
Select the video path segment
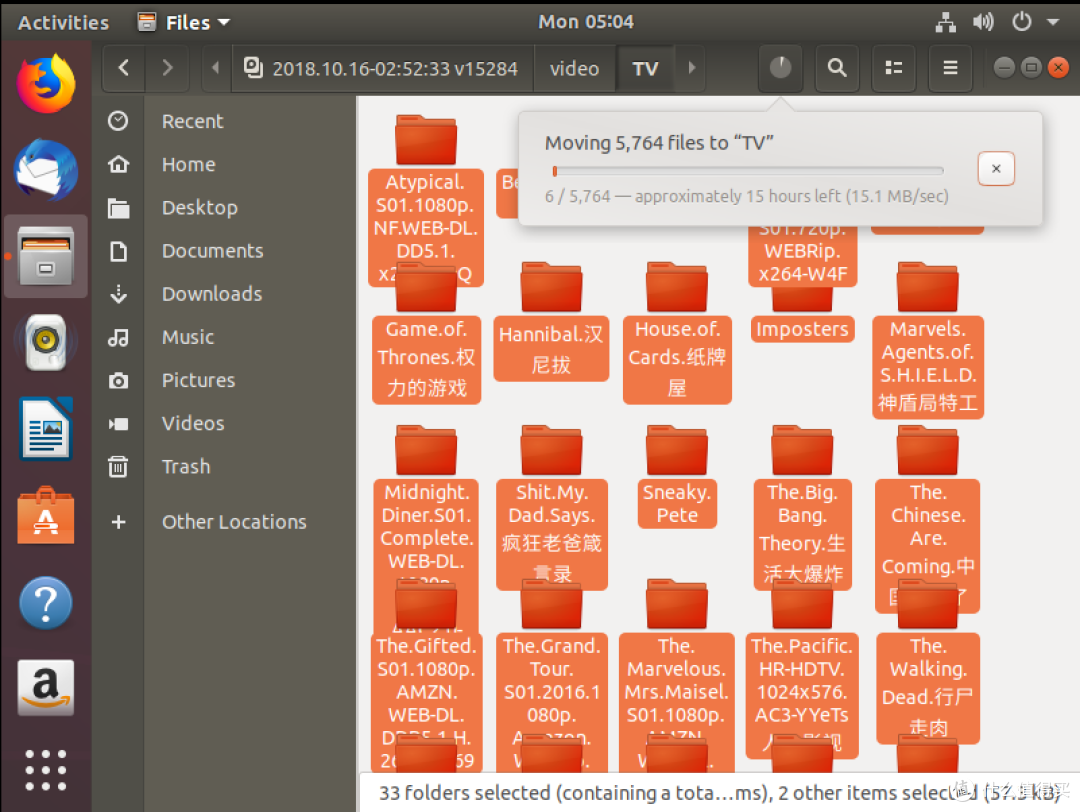574,68
